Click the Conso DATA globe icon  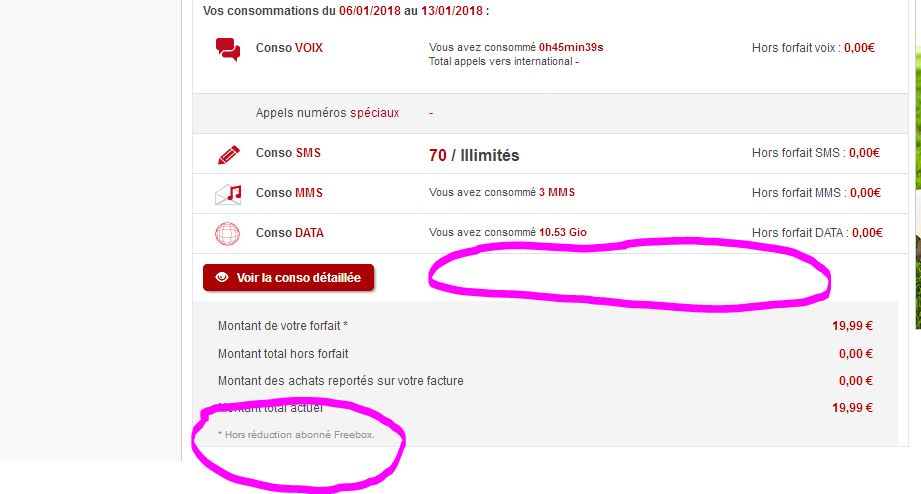click(x=227, y=234)
